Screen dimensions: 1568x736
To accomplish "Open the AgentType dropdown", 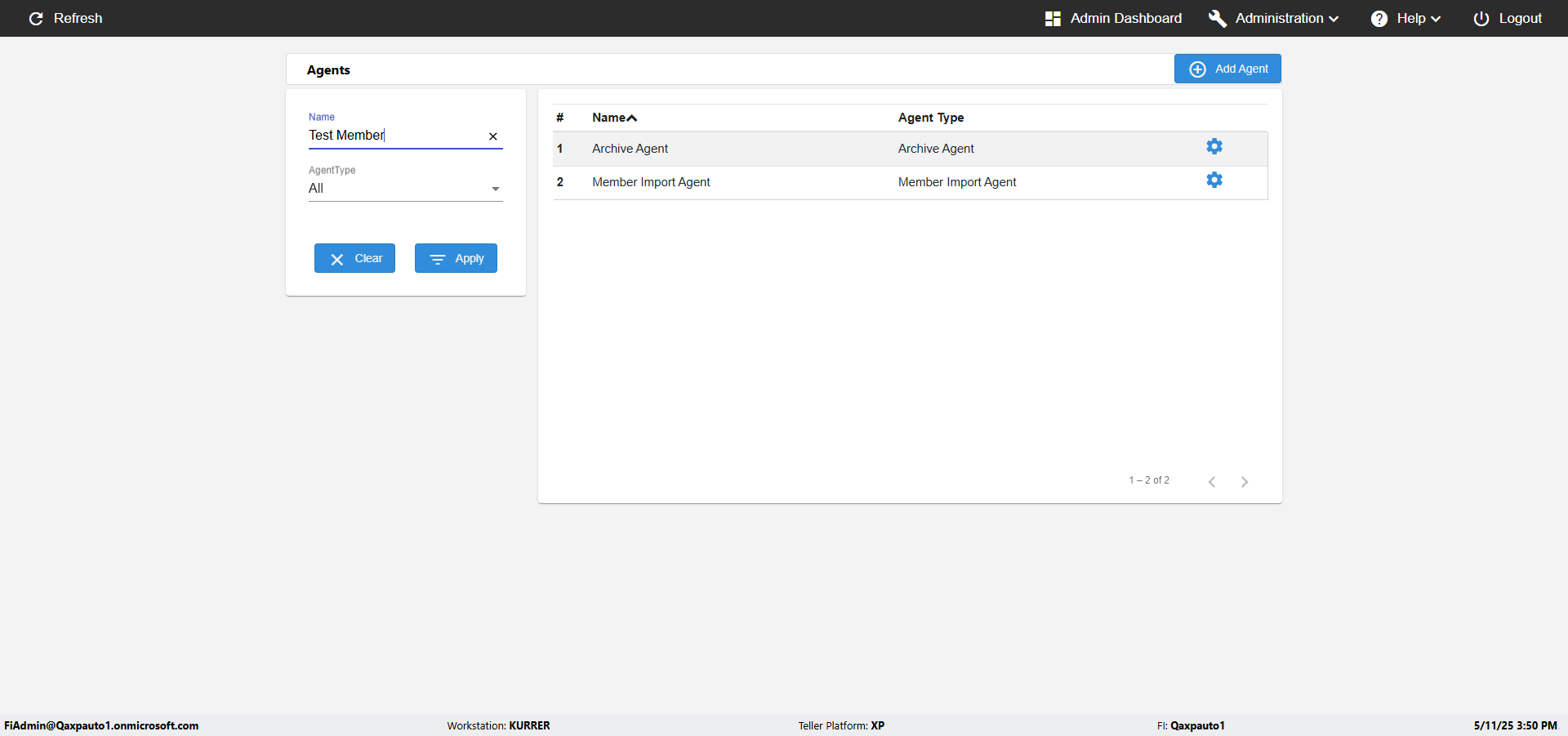I will [405, 189].
